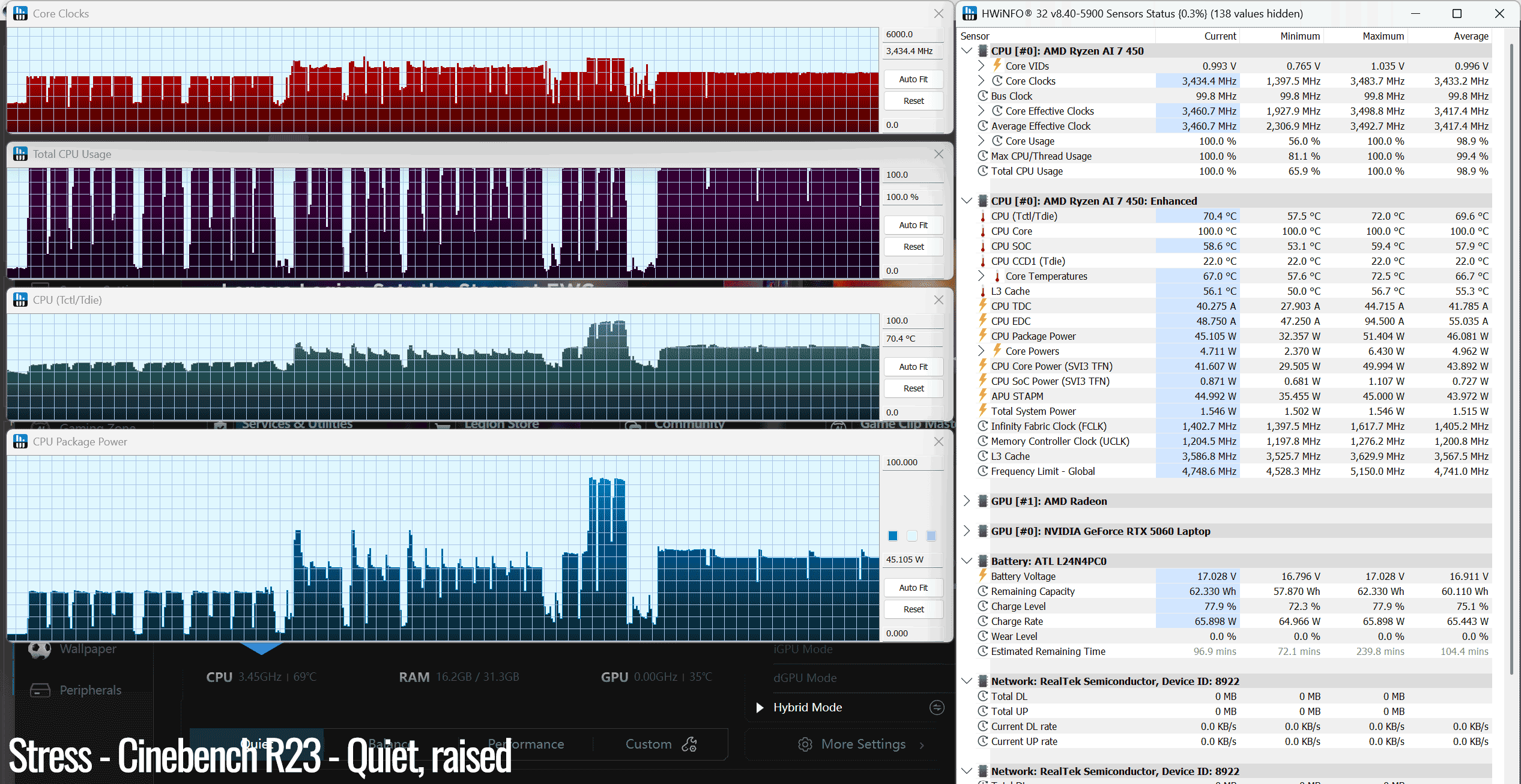Click the clock icon beside Bus Clock
Screen dimensions: 1521x784
(983, 95)
